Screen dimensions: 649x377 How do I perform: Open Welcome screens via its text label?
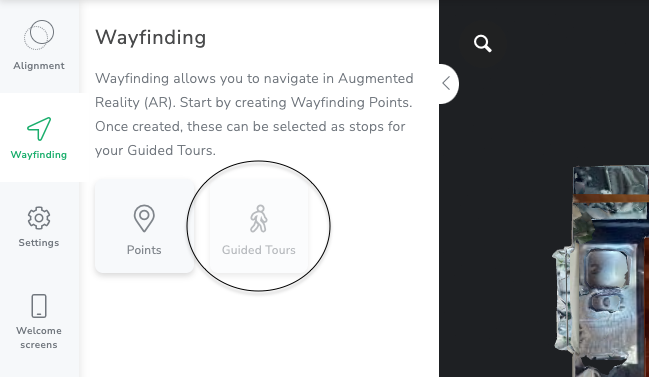click(39, 338)
